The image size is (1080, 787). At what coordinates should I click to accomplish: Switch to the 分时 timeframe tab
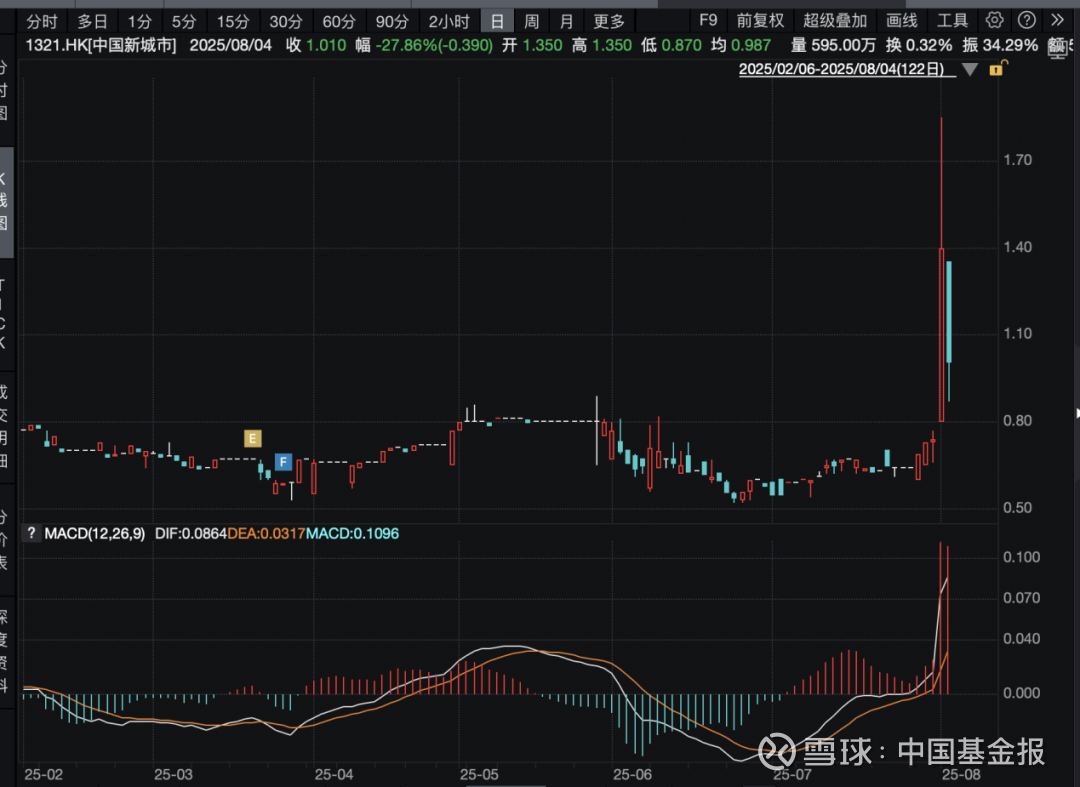tap(41, 21)
